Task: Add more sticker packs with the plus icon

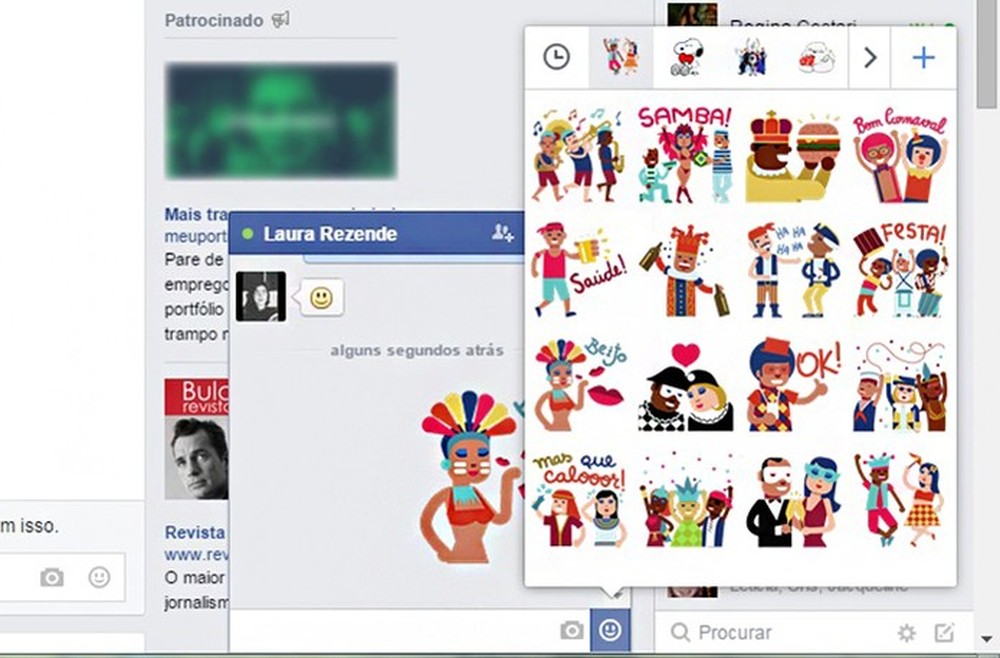Action: coord(923,57)
